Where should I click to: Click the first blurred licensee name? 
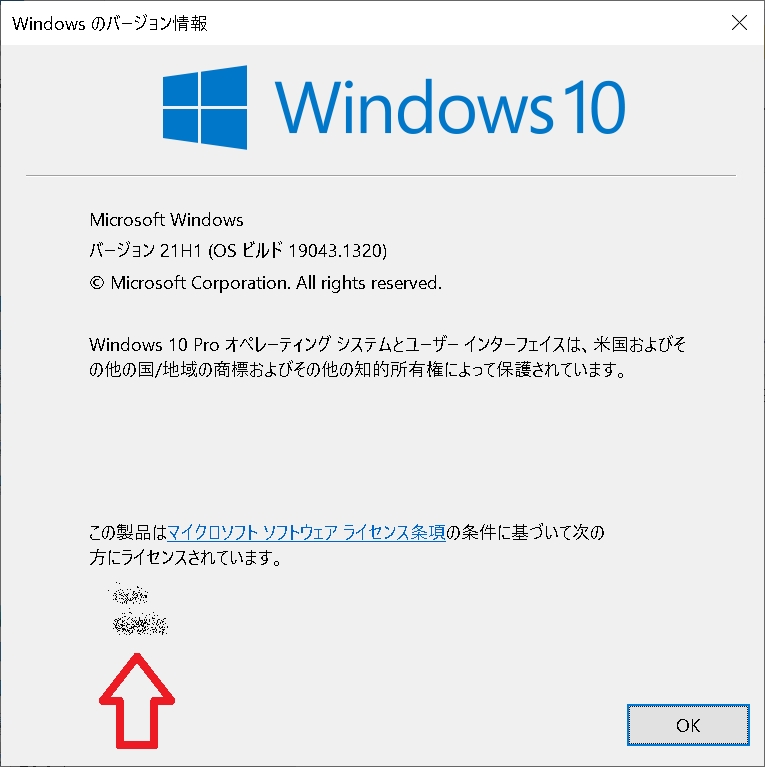tap(130, 594)
